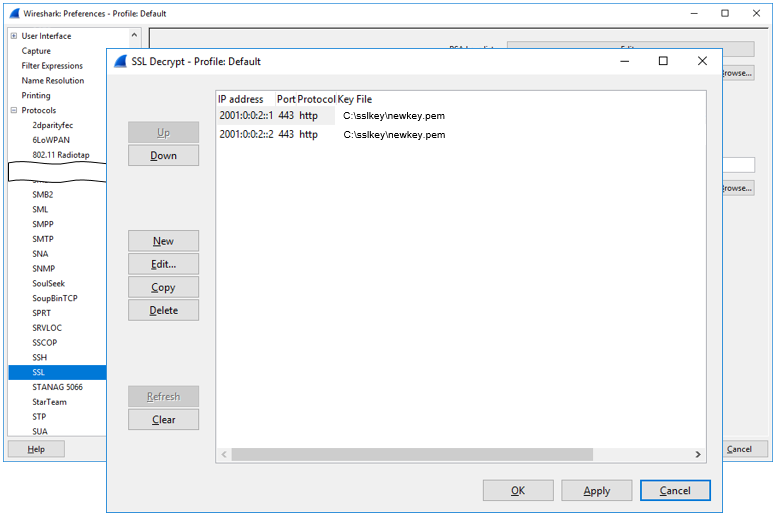Screen dimensions: 777x517
Task: Click the horizontal scrollbar thumb in key list
Action: coord(412,455)
